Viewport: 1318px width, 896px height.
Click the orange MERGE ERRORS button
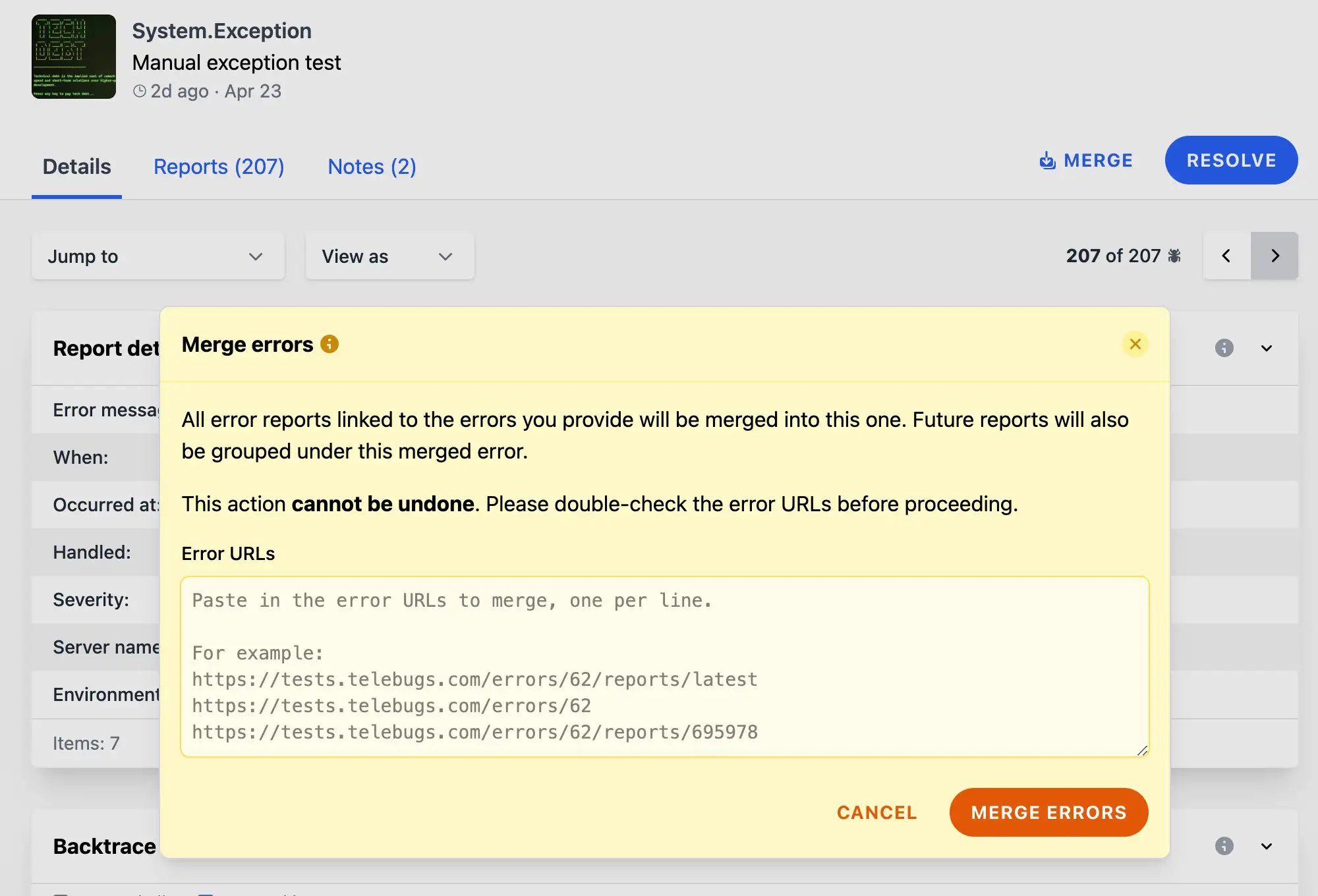(1048, 812)
